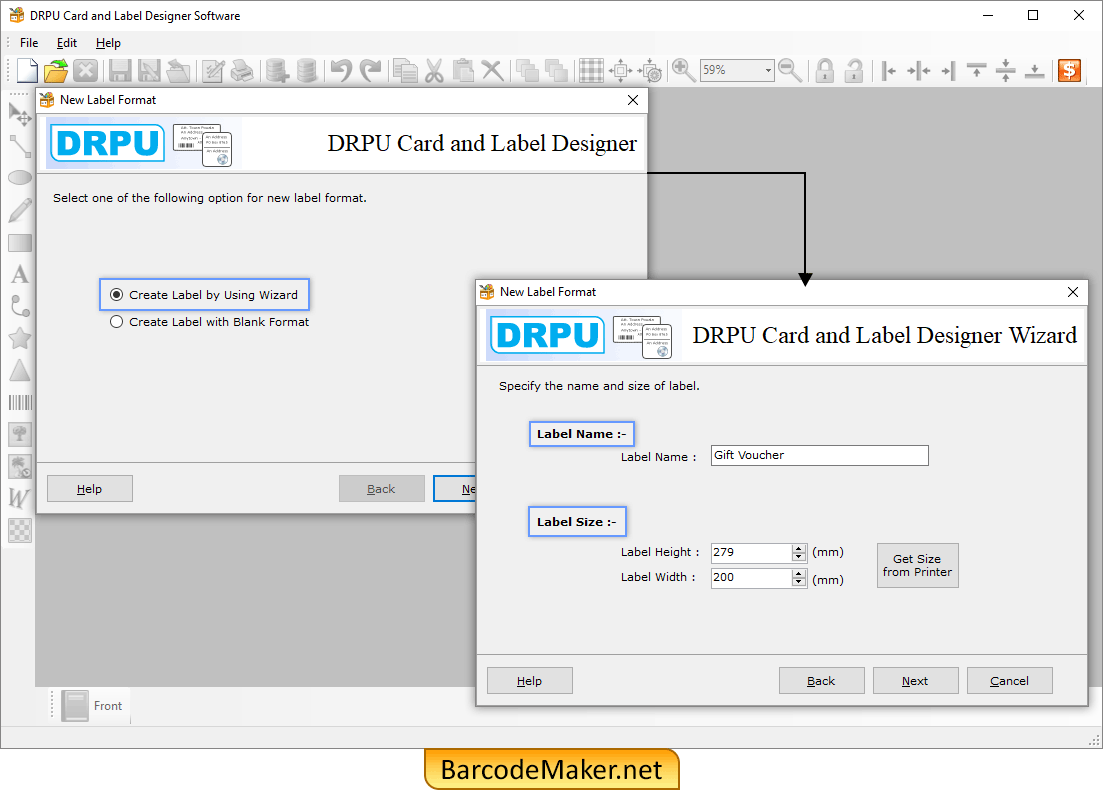
Task: Click Help in the rear New Label Format dialog
Action: coord(89,489)
